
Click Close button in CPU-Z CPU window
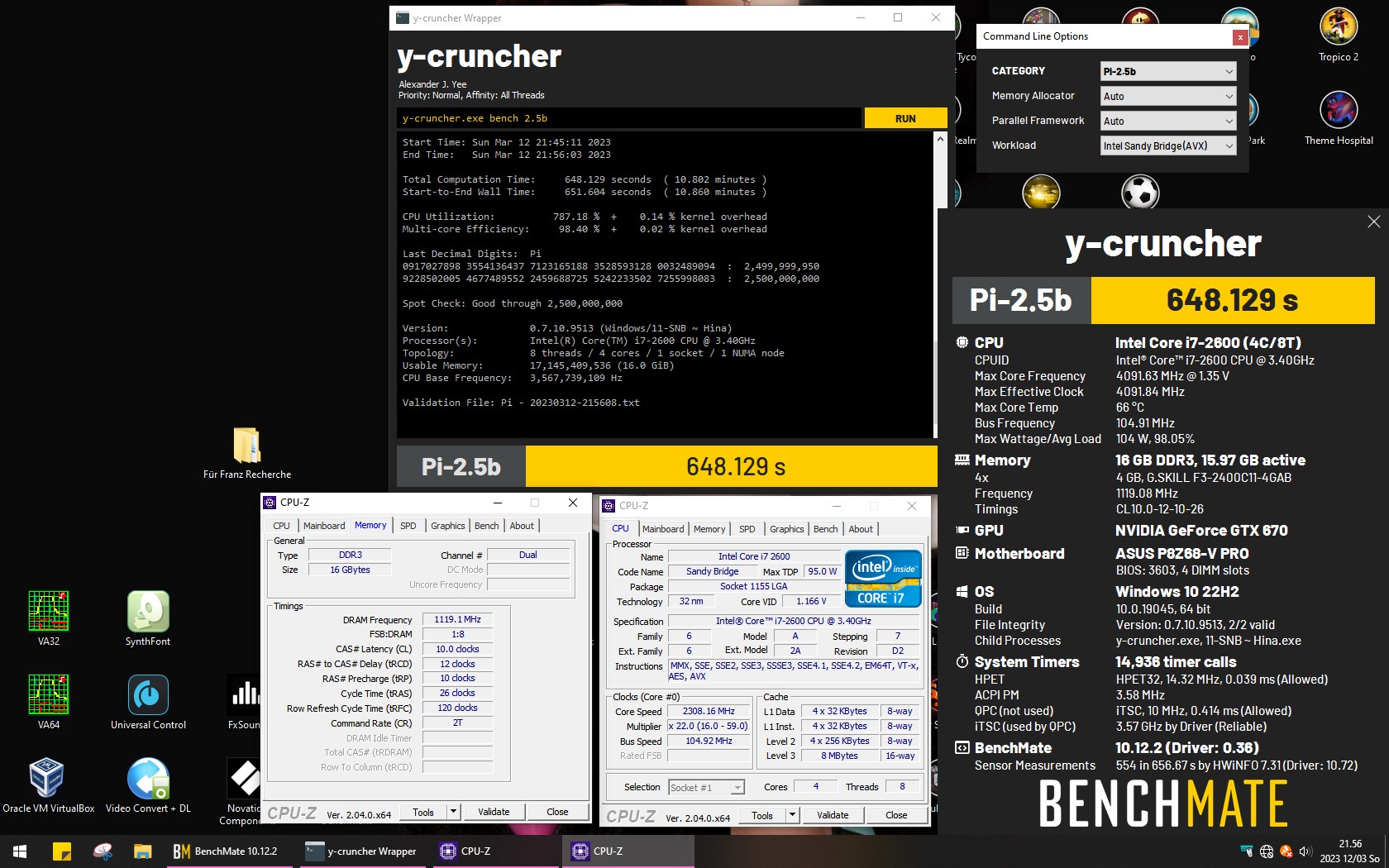[x=896, y=815]
